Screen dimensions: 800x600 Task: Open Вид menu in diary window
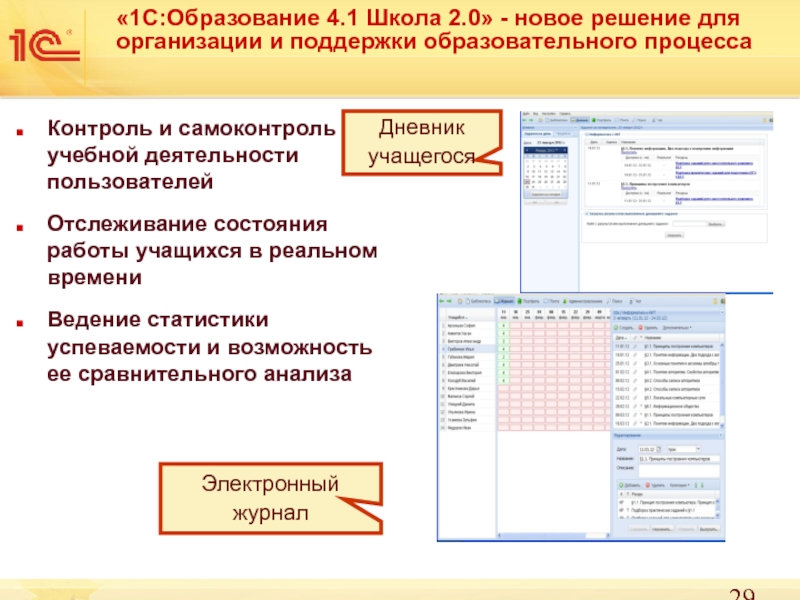coord(535,114)
